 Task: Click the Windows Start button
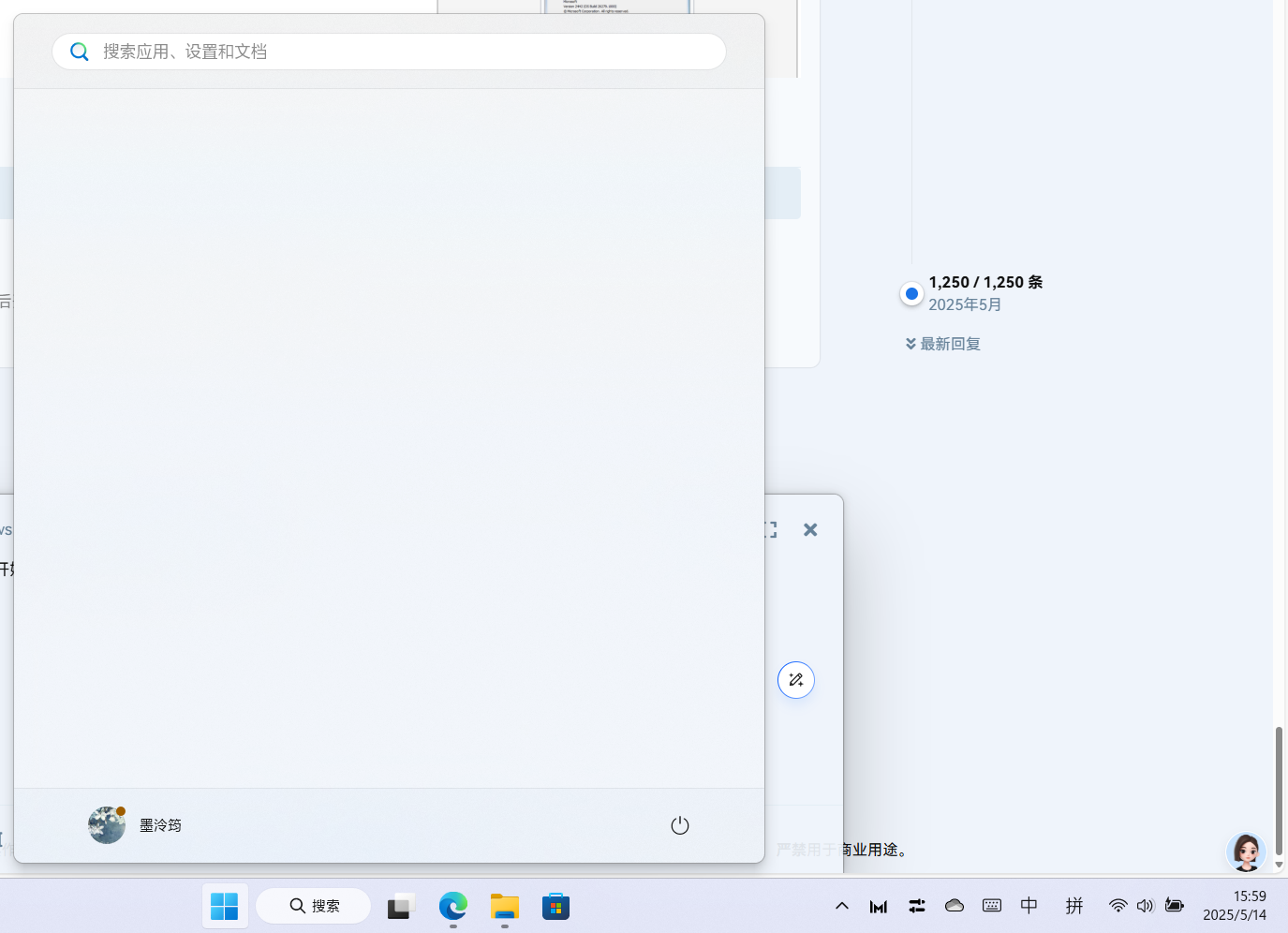click(225, 906)
